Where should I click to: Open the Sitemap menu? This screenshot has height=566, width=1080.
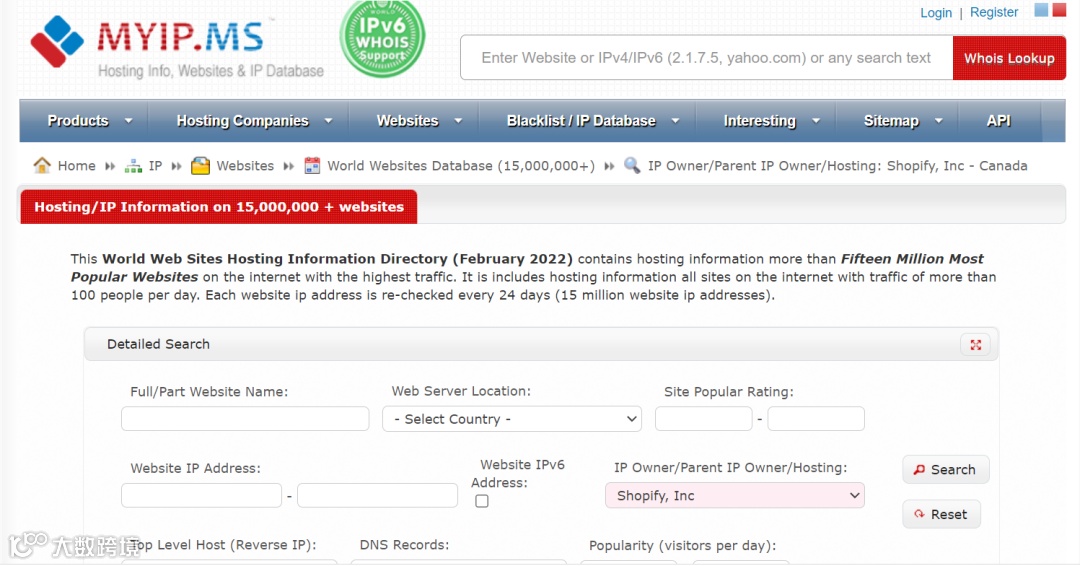tap(891, 120)
